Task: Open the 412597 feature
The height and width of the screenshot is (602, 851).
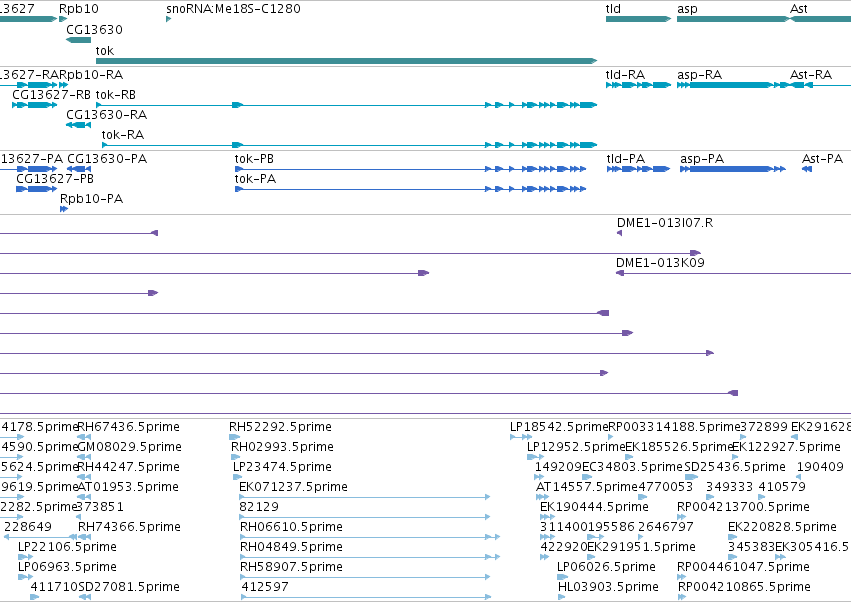Action: click(x=366, y=597)
